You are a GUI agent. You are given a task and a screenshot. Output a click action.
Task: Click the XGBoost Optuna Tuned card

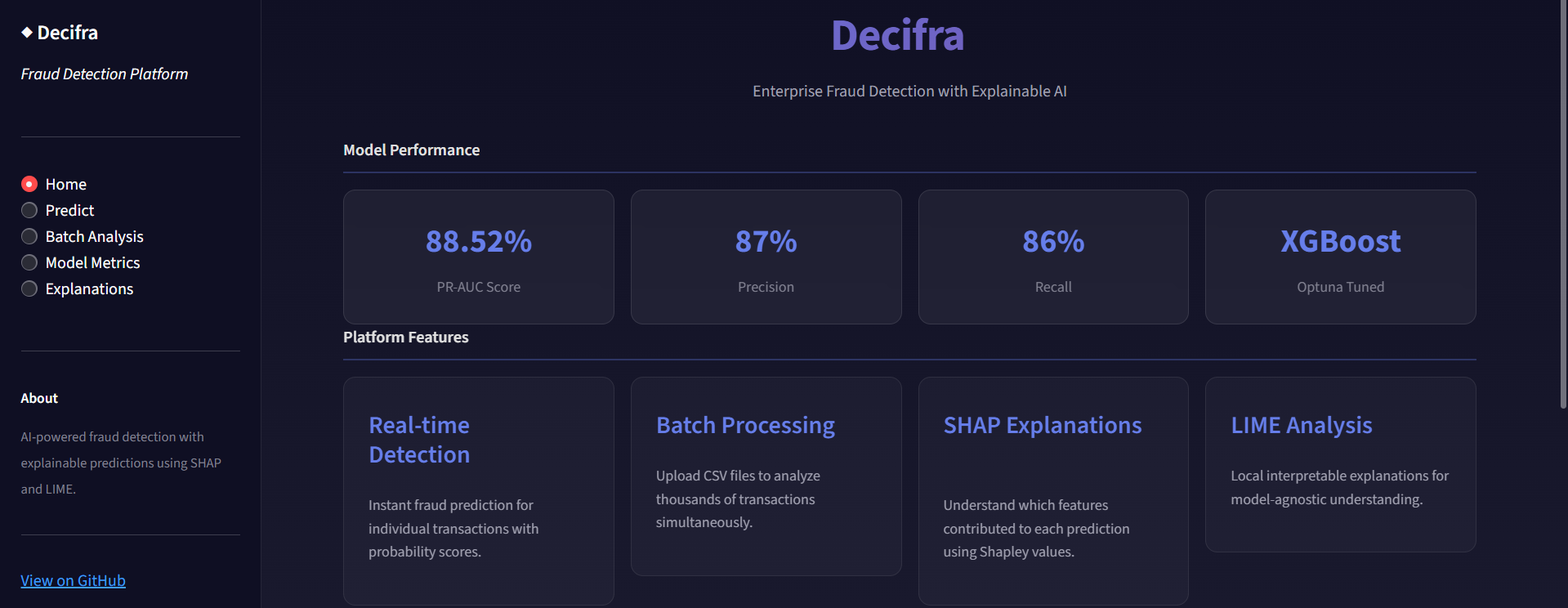click(1340, 257)
